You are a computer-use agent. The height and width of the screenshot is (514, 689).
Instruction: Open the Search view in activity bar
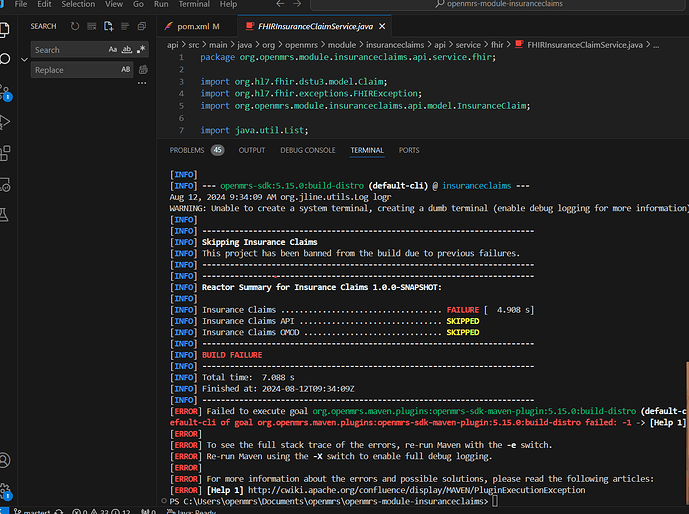pyautogui.click(x=5, y=59)
